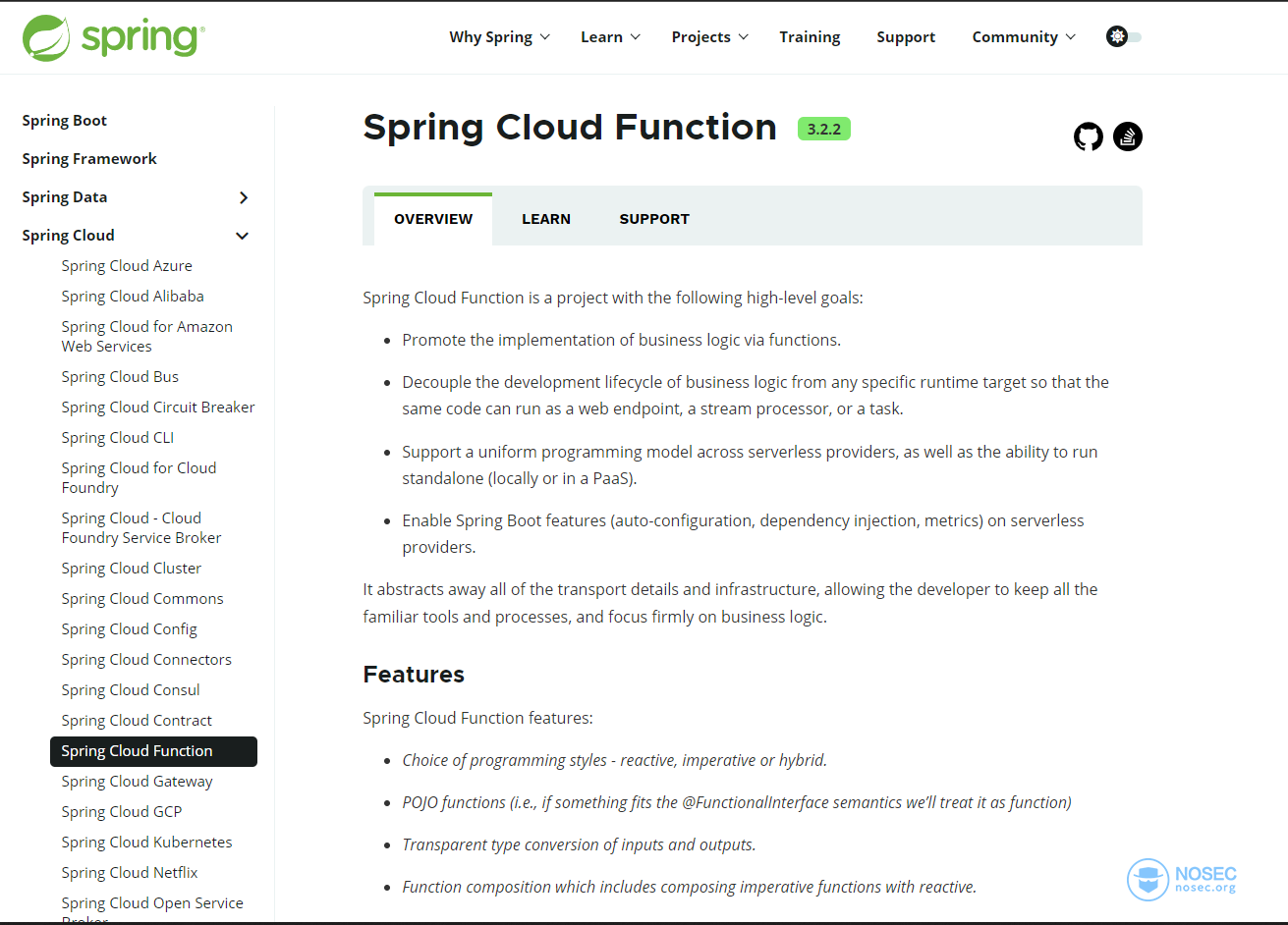Open Spring Cloud Kubernetes

[x=147, y=843]
